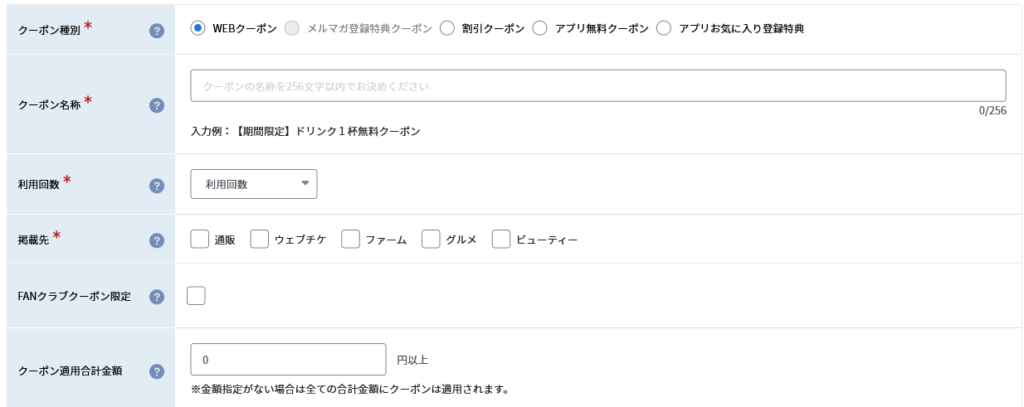The height and width of the screenshot is (407, 1024).
Task: Enable FANクラブクーポン限定 checkbox
Action: (196, 295)
